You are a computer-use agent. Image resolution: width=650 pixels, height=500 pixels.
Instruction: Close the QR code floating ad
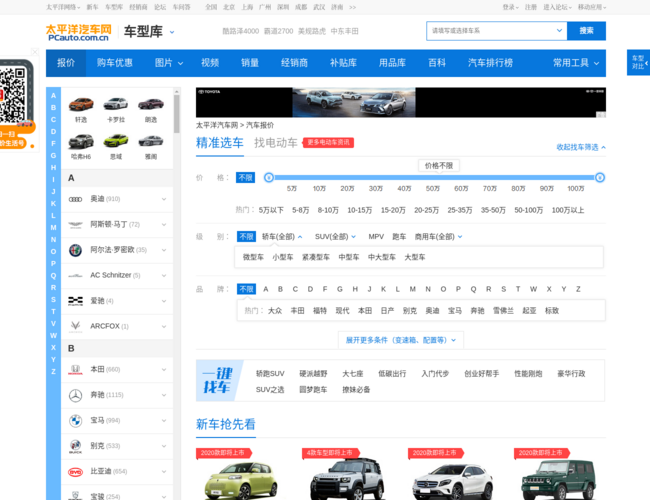35,52
